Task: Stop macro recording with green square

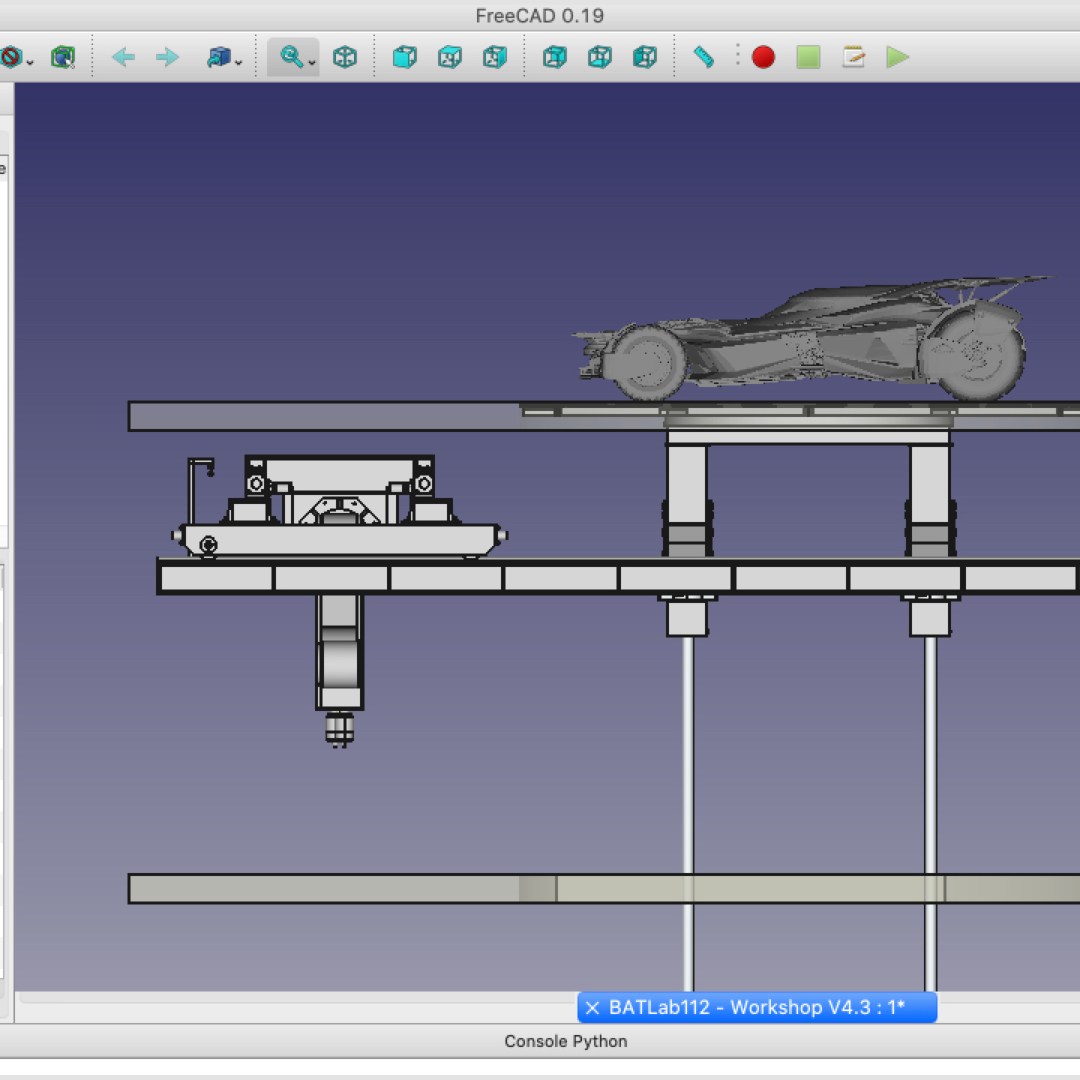Action: pyautogui.click(x=808, y=57)
